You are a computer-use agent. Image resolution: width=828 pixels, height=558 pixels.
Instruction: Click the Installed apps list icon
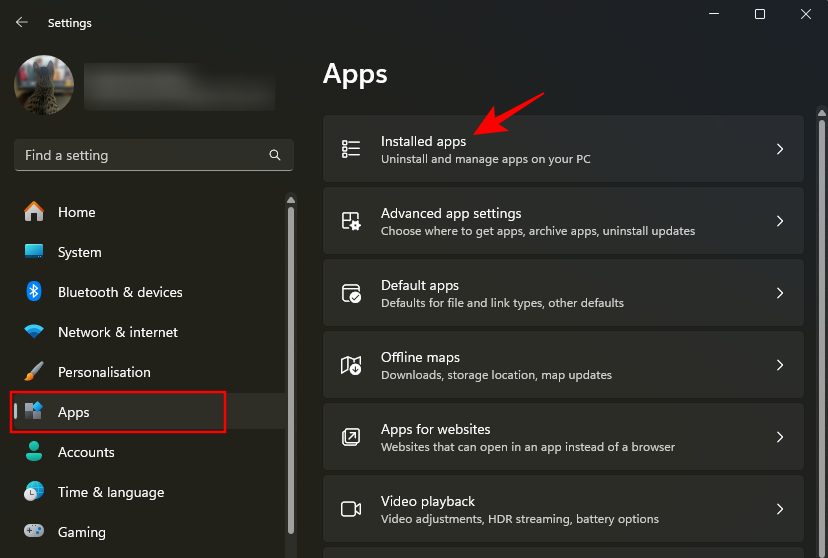tap(351, 149)
